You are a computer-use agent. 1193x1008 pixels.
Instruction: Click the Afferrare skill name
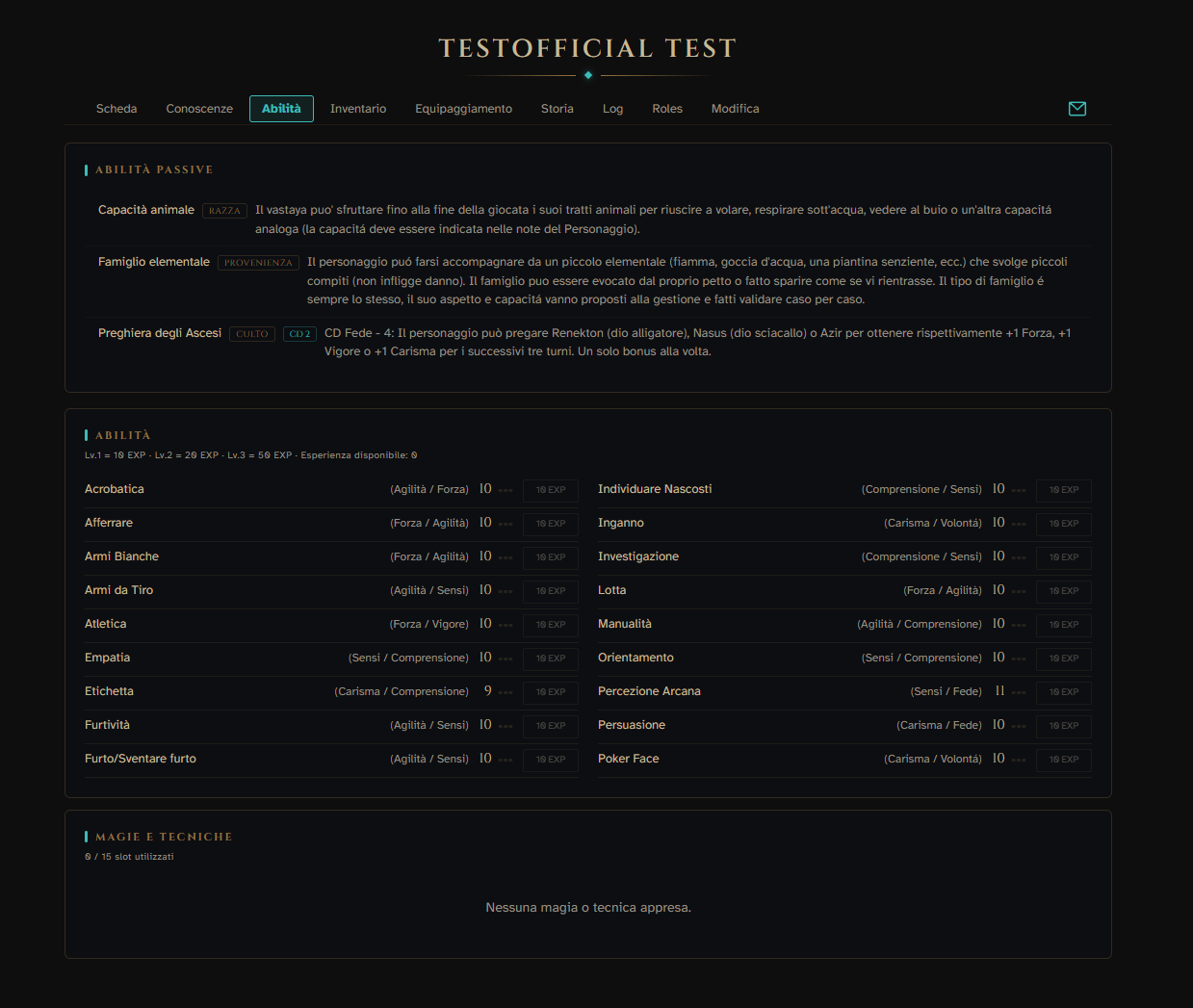(x=109, y=523)
